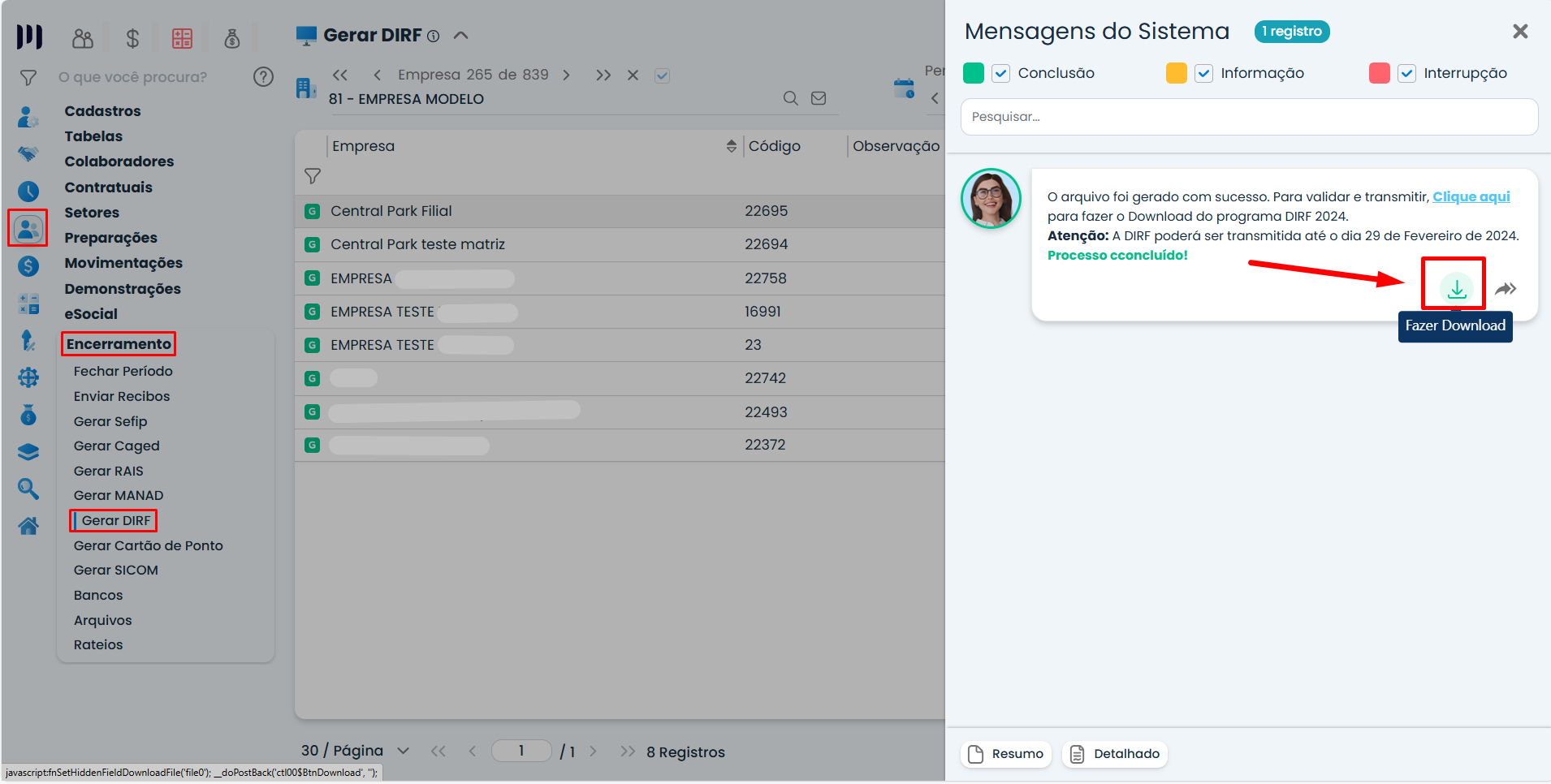Click the envelope icon next to EMPRESA MODELO

click(819, 98)
